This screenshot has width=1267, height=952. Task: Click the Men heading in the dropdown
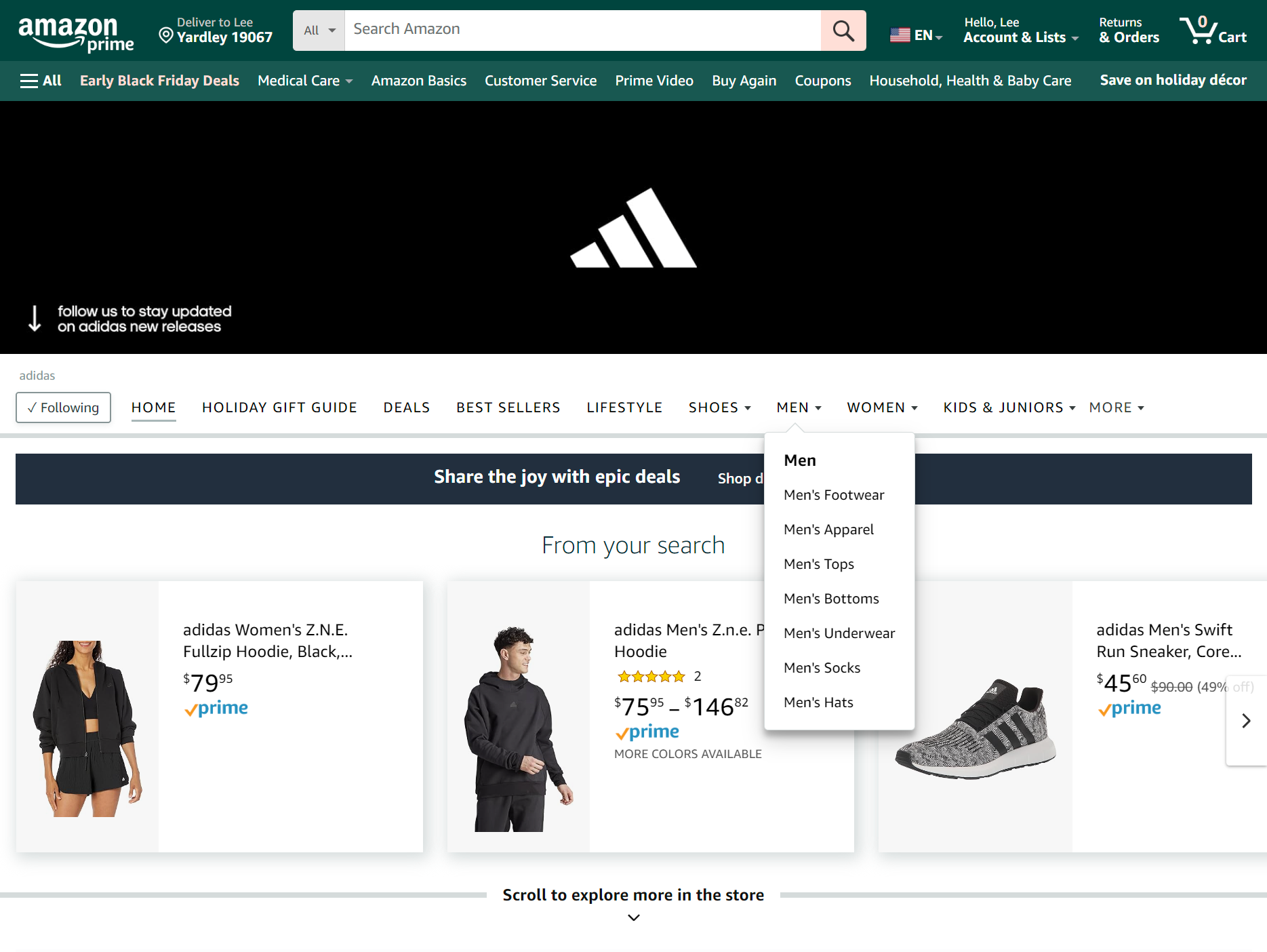tap(799, 460)
